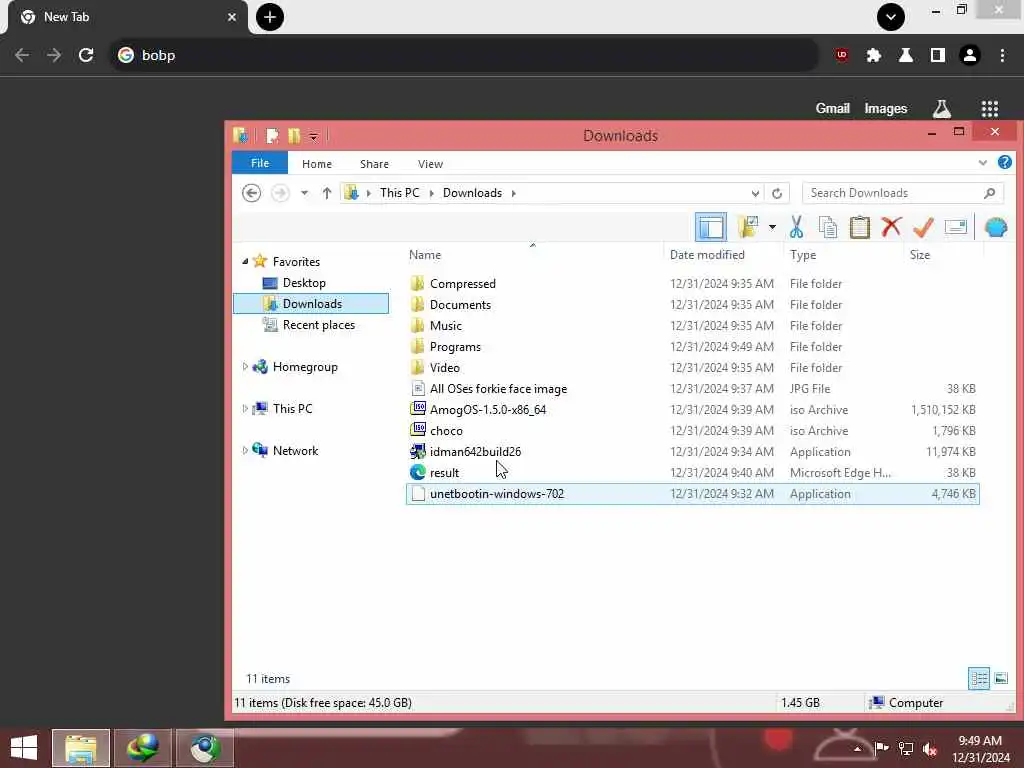Select Recent places in Favorites
This screenshot has width=1024, height=768.
(319, 325)
